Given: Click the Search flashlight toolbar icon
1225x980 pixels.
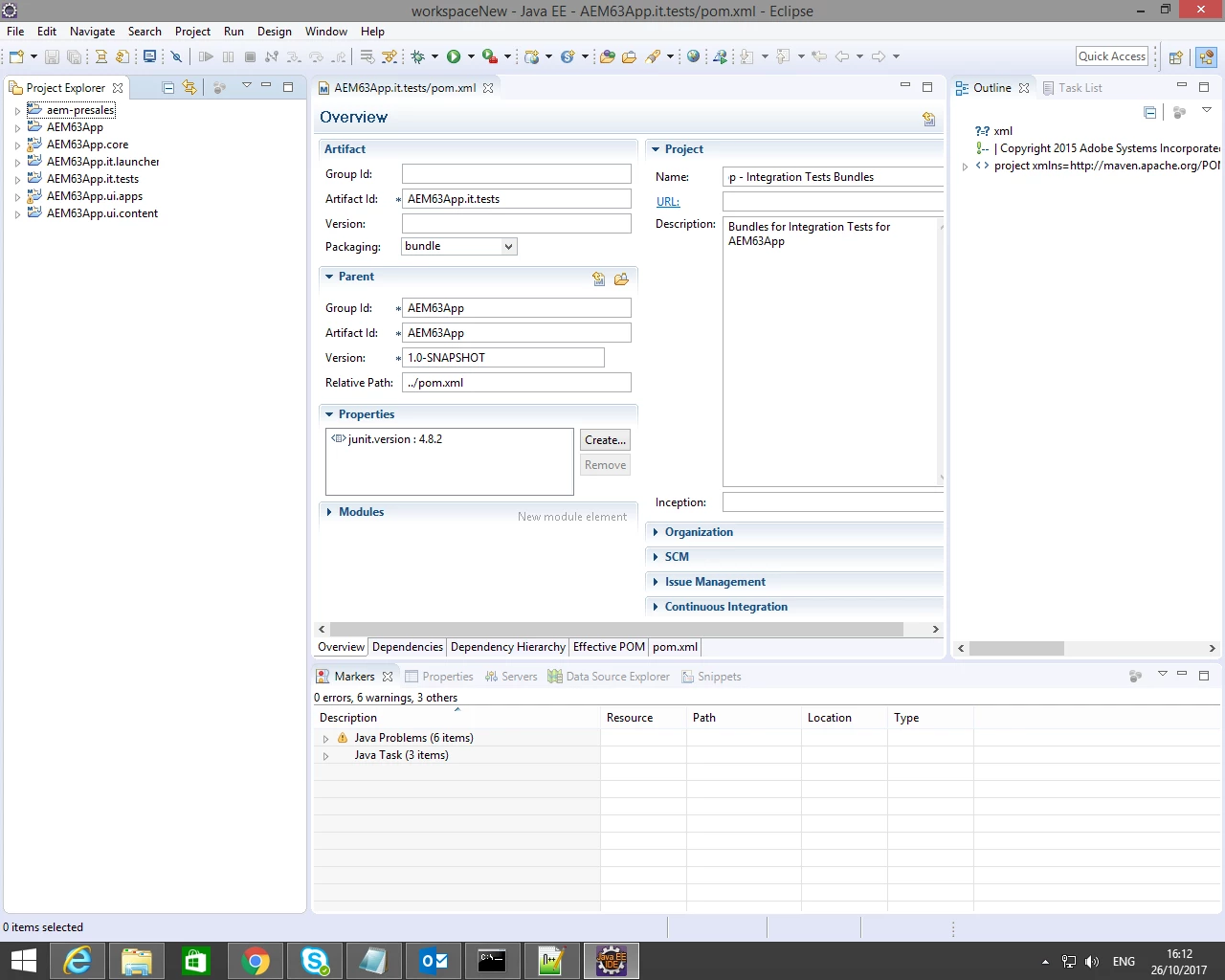Looking at the screenshot, I should 653,56.
